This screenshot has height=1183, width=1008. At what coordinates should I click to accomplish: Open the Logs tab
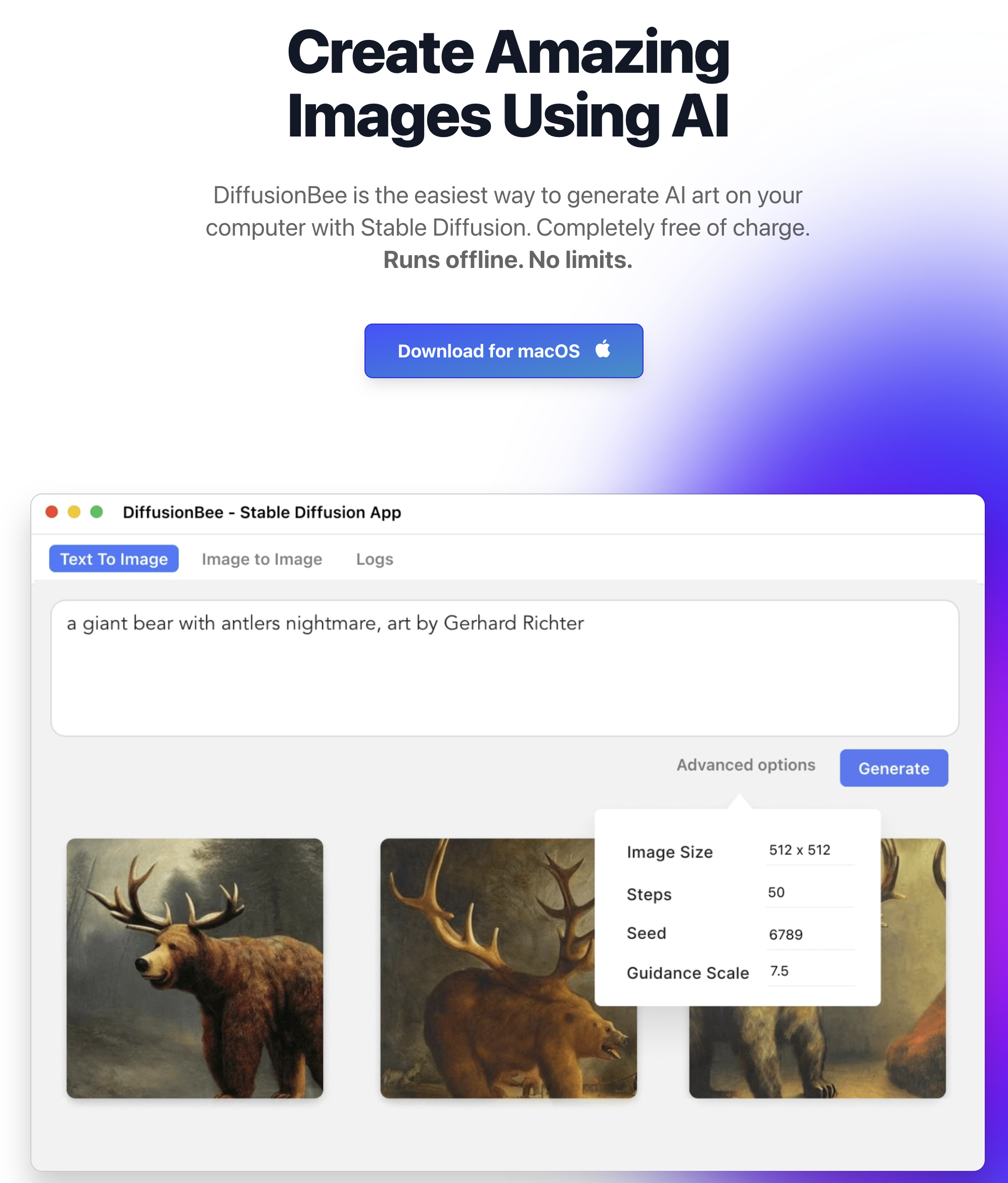point(375,559)
